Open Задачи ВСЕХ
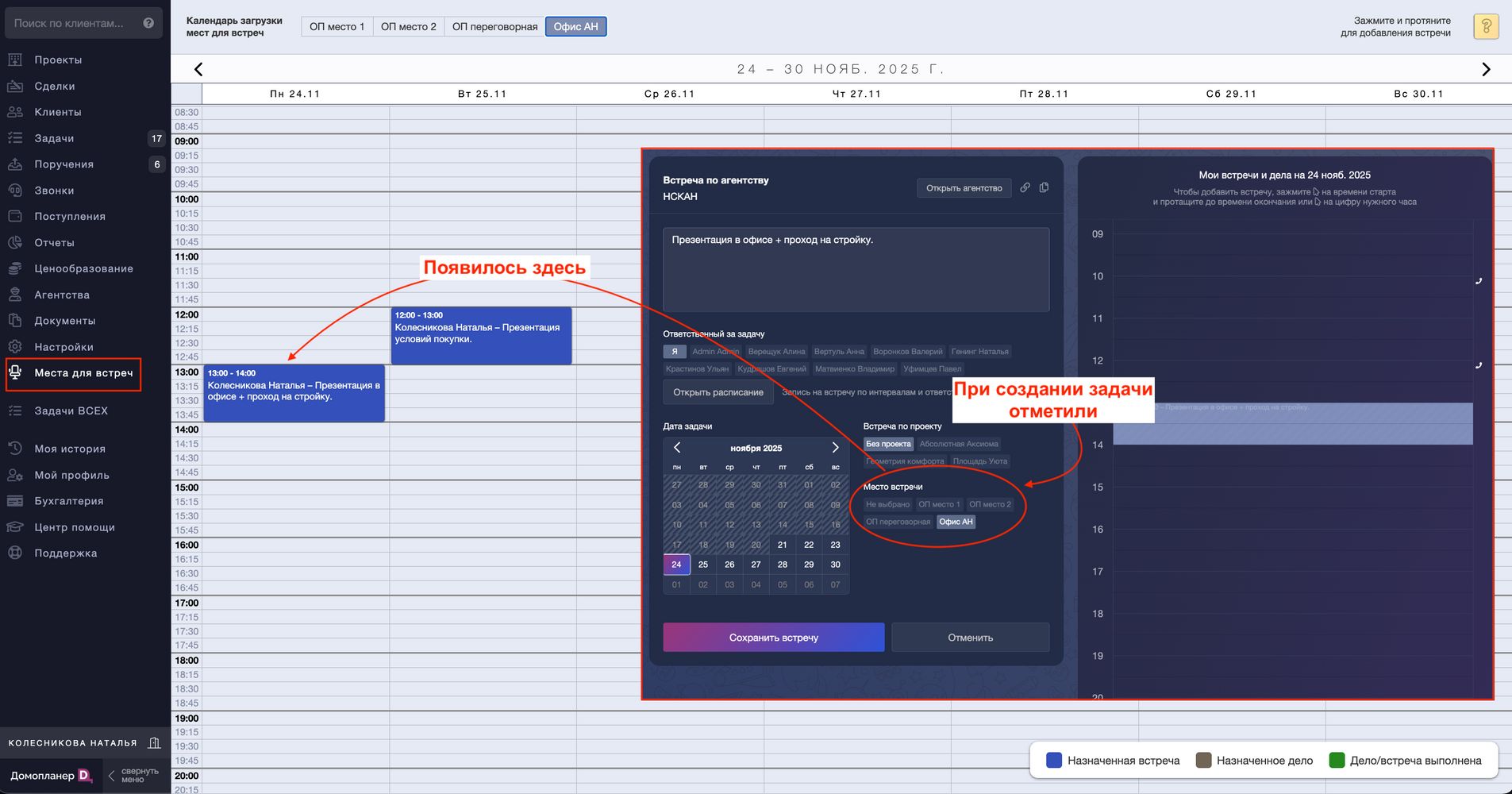Viewport: 1512px width, 794px height. tap(71, 410)
